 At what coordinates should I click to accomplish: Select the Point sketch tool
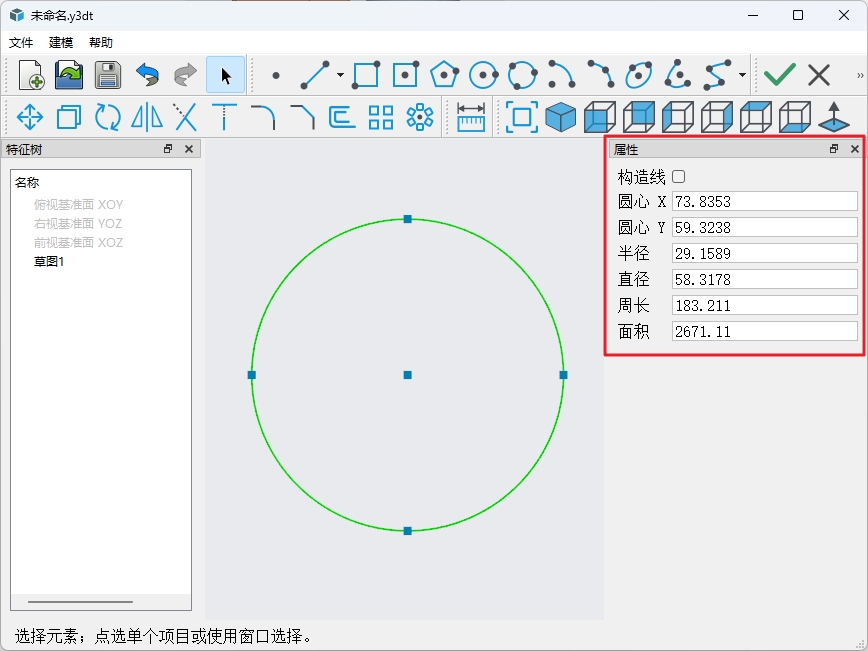[276, 75]
